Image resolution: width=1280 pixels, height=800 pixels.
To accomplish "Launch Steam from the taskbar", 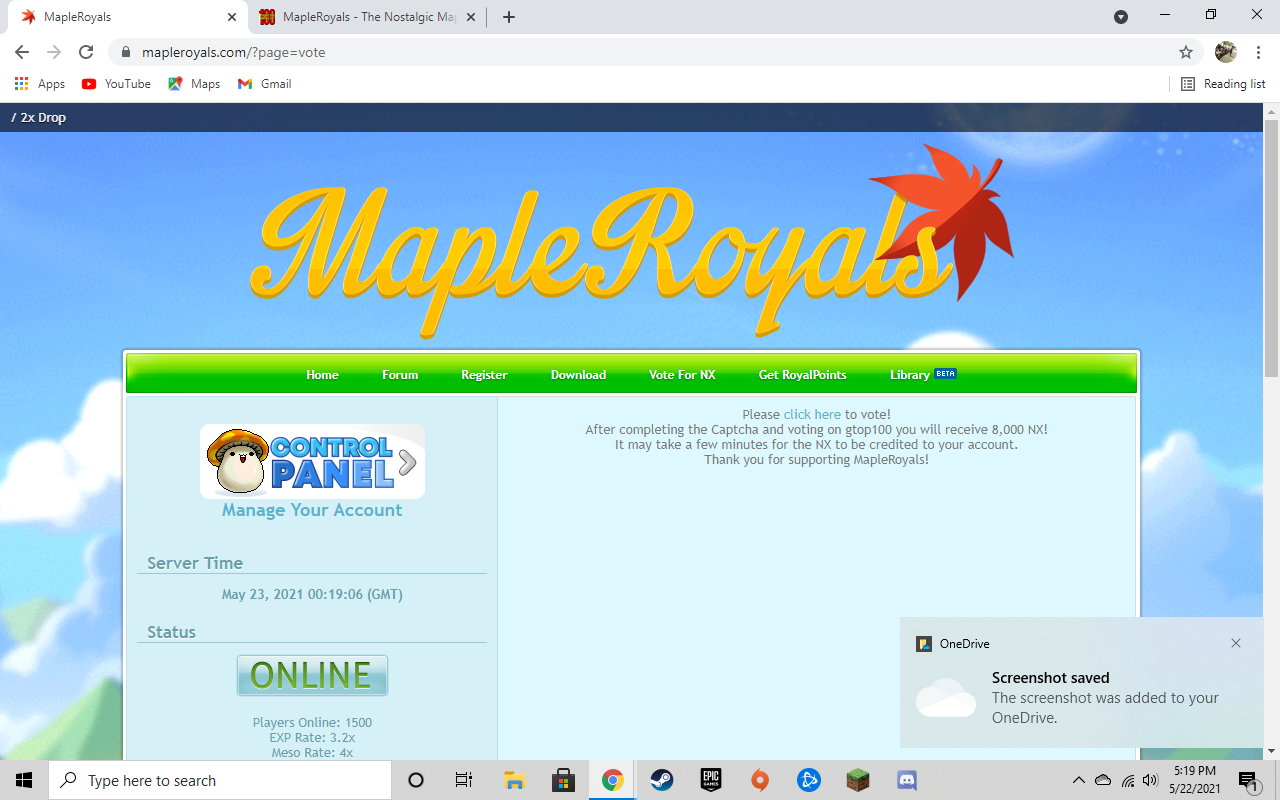I will pyautogui.click(x=661, y=780).
